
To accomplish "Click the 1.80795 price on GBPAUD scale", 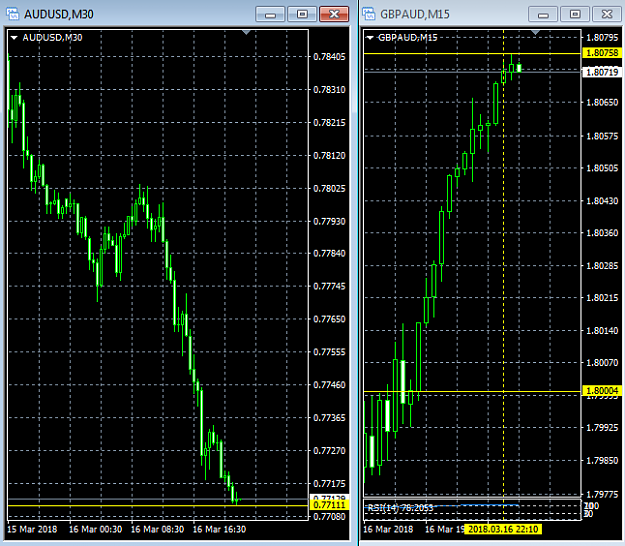I will 602,38.
